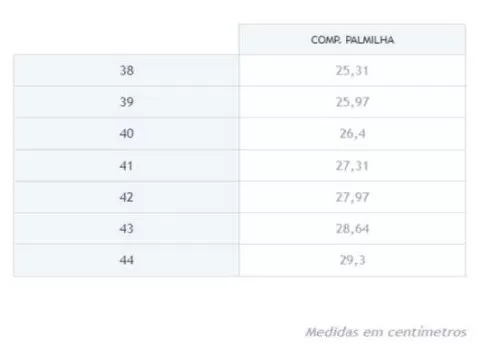Click the 27,97 insole length value
The image size is (480, 360).
click(352, 197)
